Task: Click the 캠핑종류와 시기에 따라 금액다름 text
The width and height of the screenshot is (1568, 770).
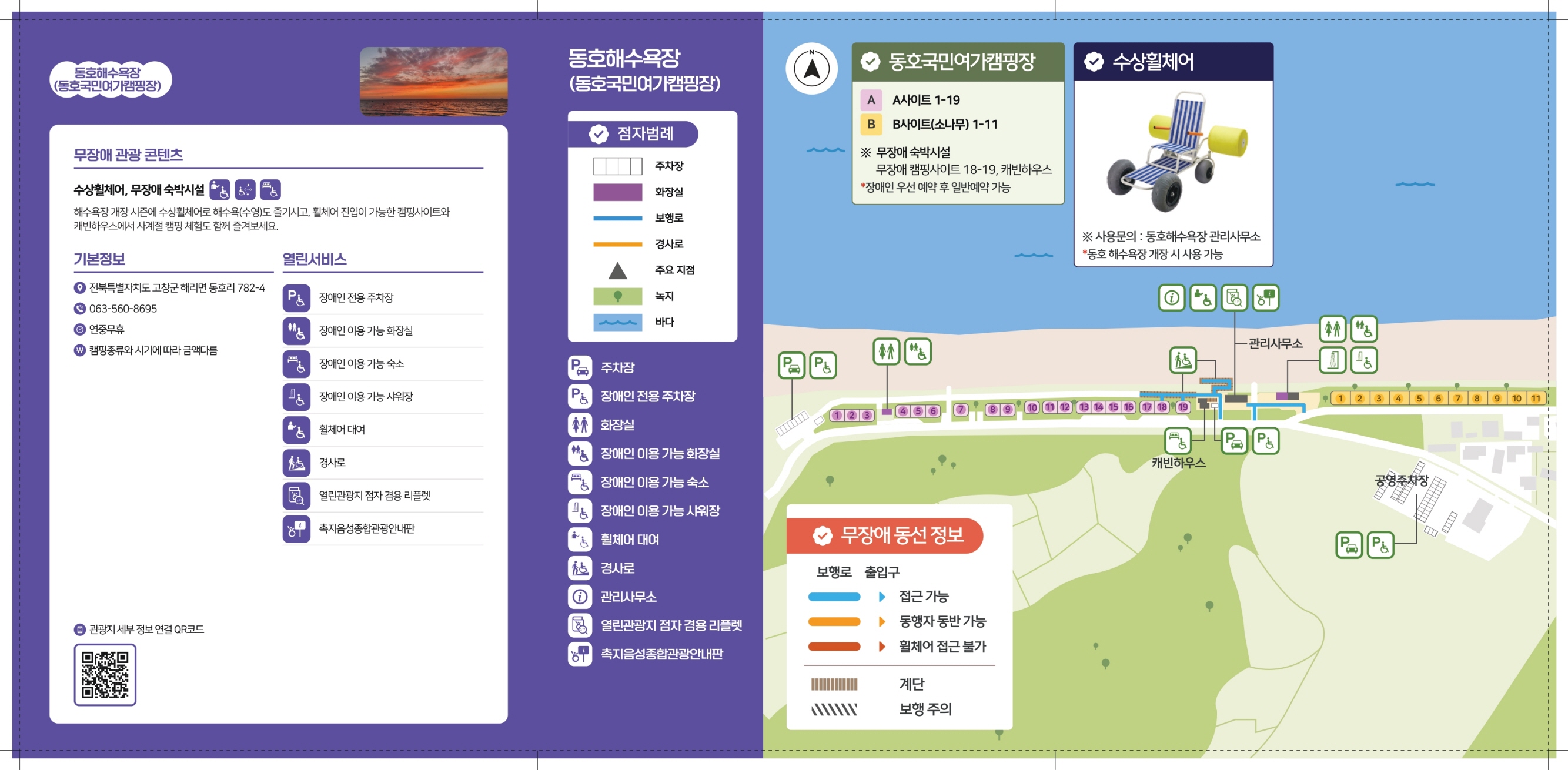Action: (153, 350)
